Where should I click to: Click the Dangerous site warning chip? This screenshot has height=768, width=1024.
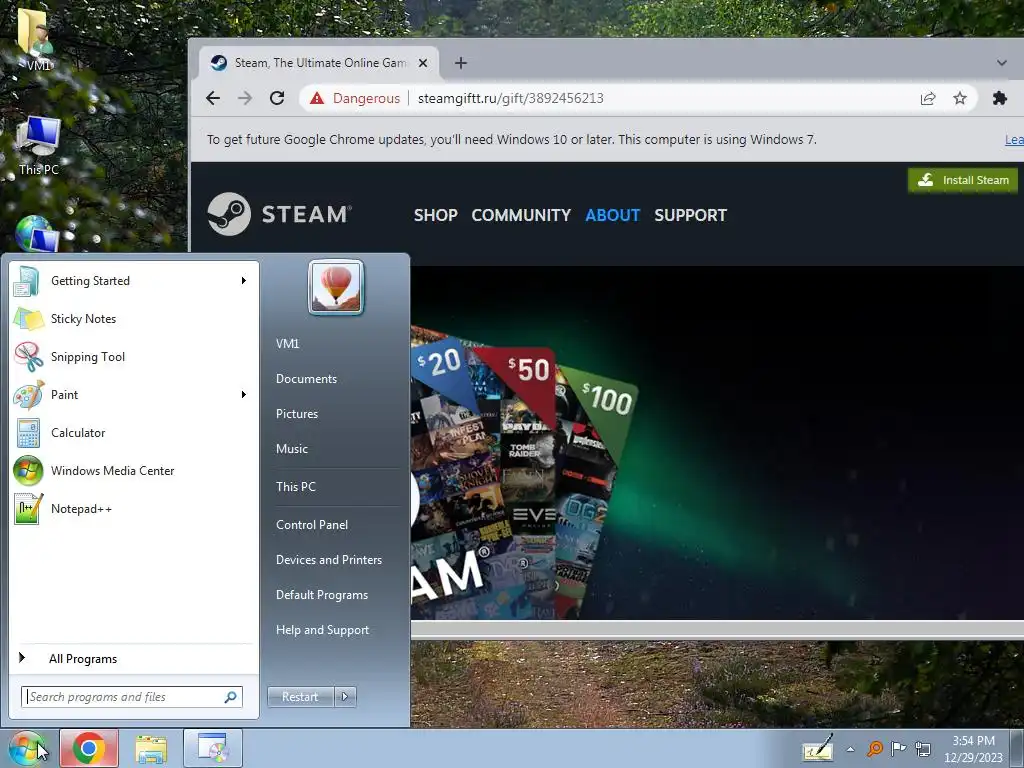click(x=355, y=98)
